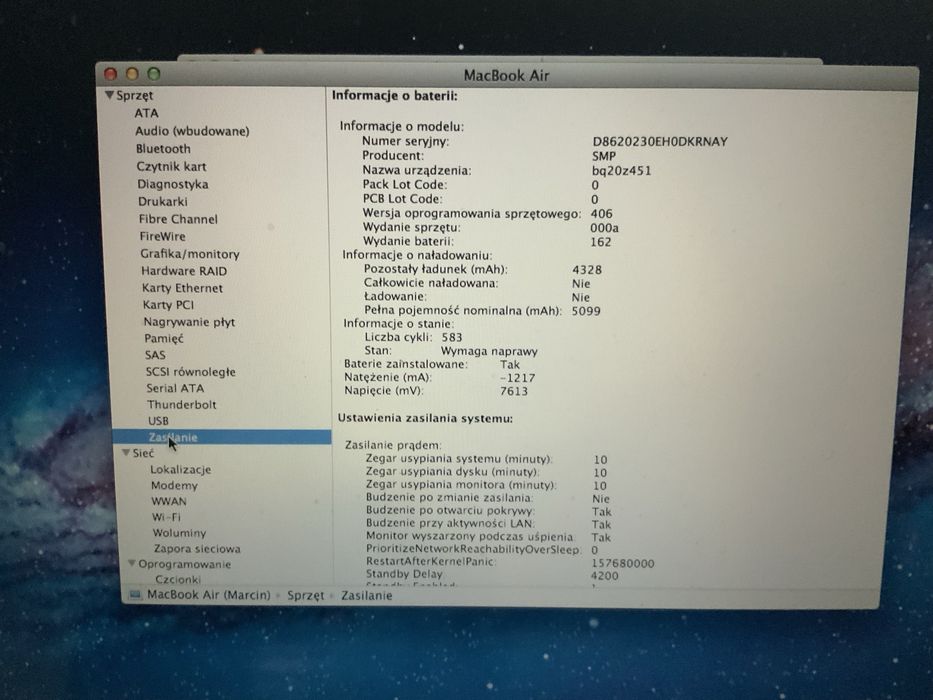The width and height of the screenshot is (933, 700).
Task: Select Drukarki in the sidebar
Action: coord(162,201)
